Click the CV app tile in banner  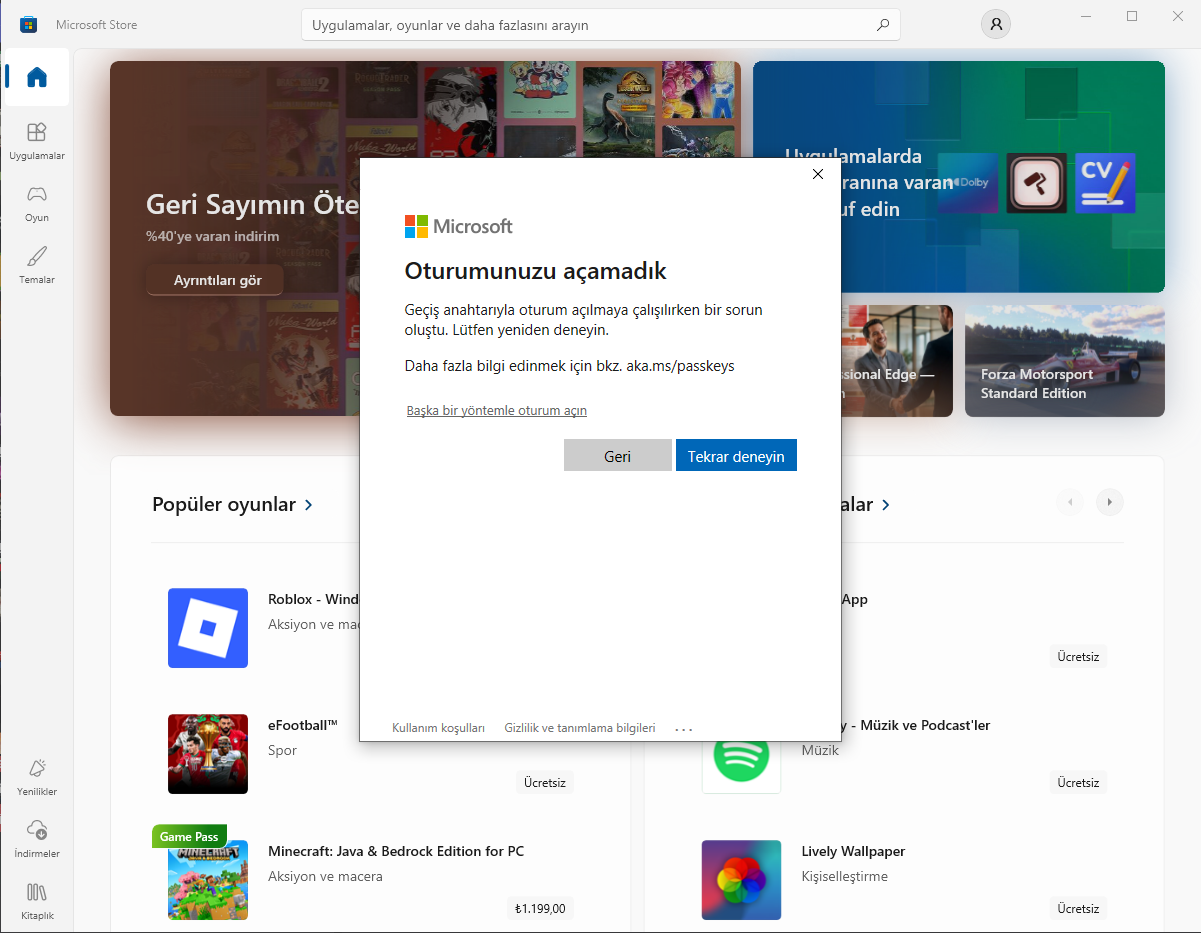(x=1105, y=182)
